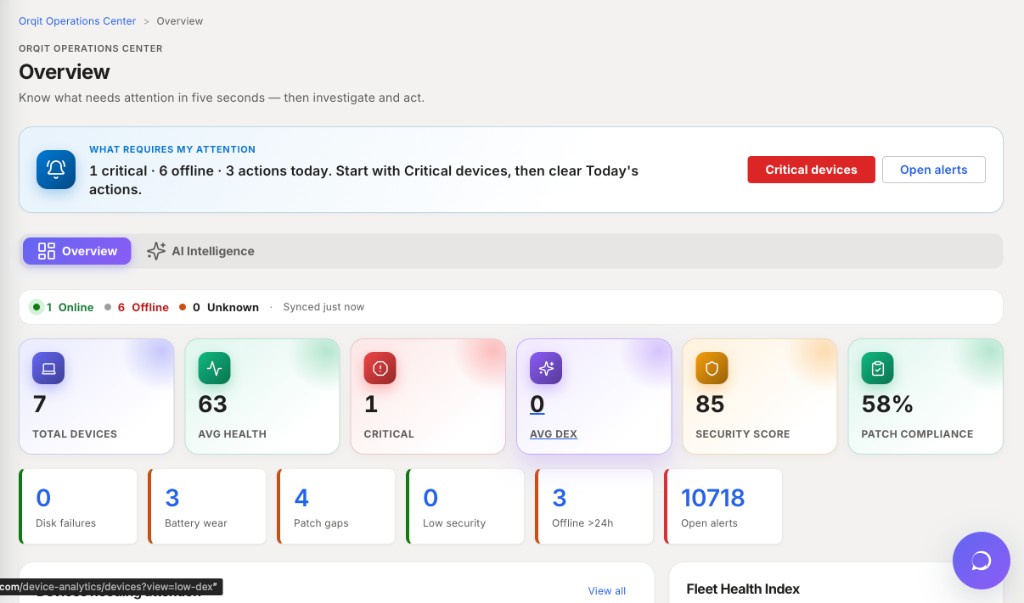Switch to the AI Intelligence tab
1024x603 pixels.
click(201, 251)
